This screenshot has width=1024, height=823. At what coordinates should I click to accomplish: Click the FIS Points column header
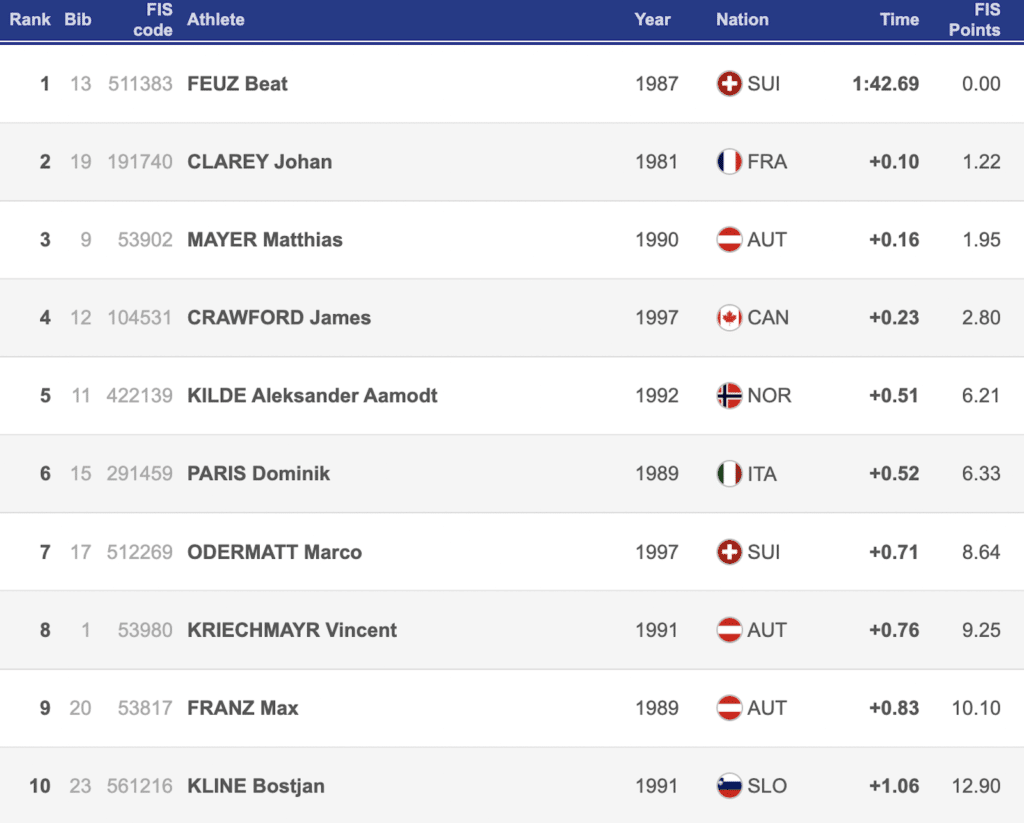(x=974, y=20)
